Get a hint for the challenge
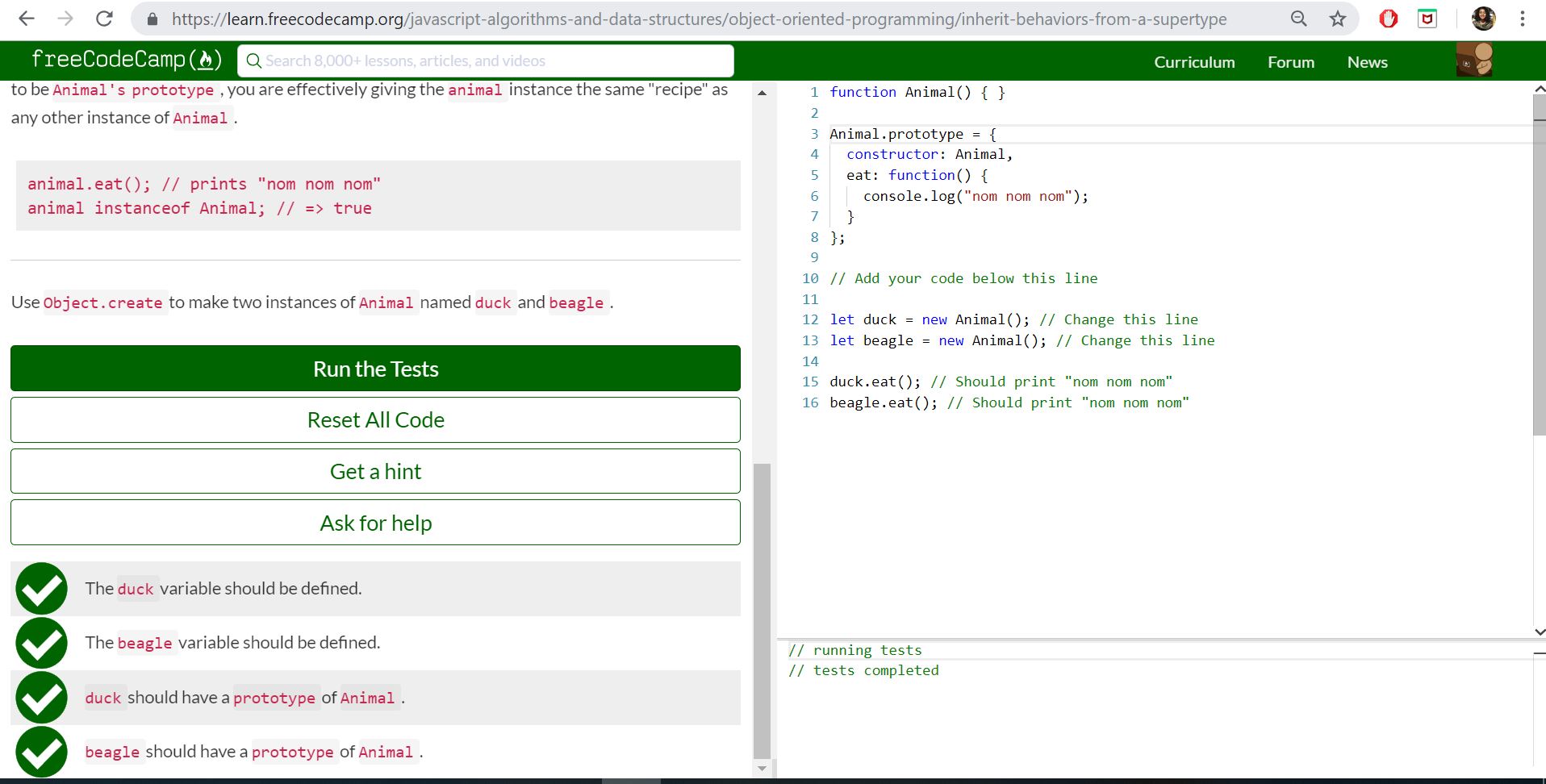Screen dimensions: 1546x784 click(x=374, y=471)
